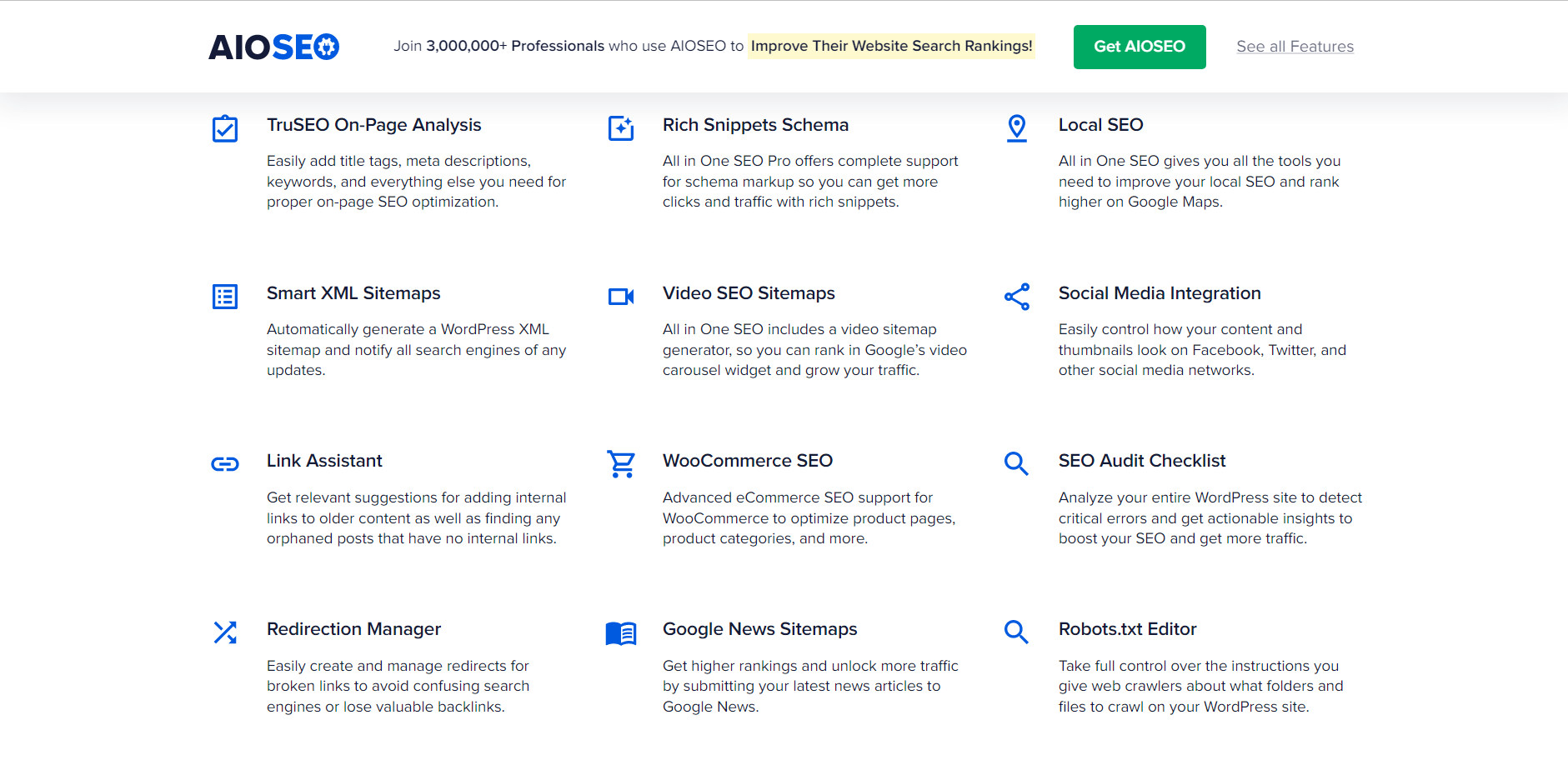This screenshot has width=1568, height=775.
Task: Click the 'Easily control how your content' description
Action: [1202, 350]
